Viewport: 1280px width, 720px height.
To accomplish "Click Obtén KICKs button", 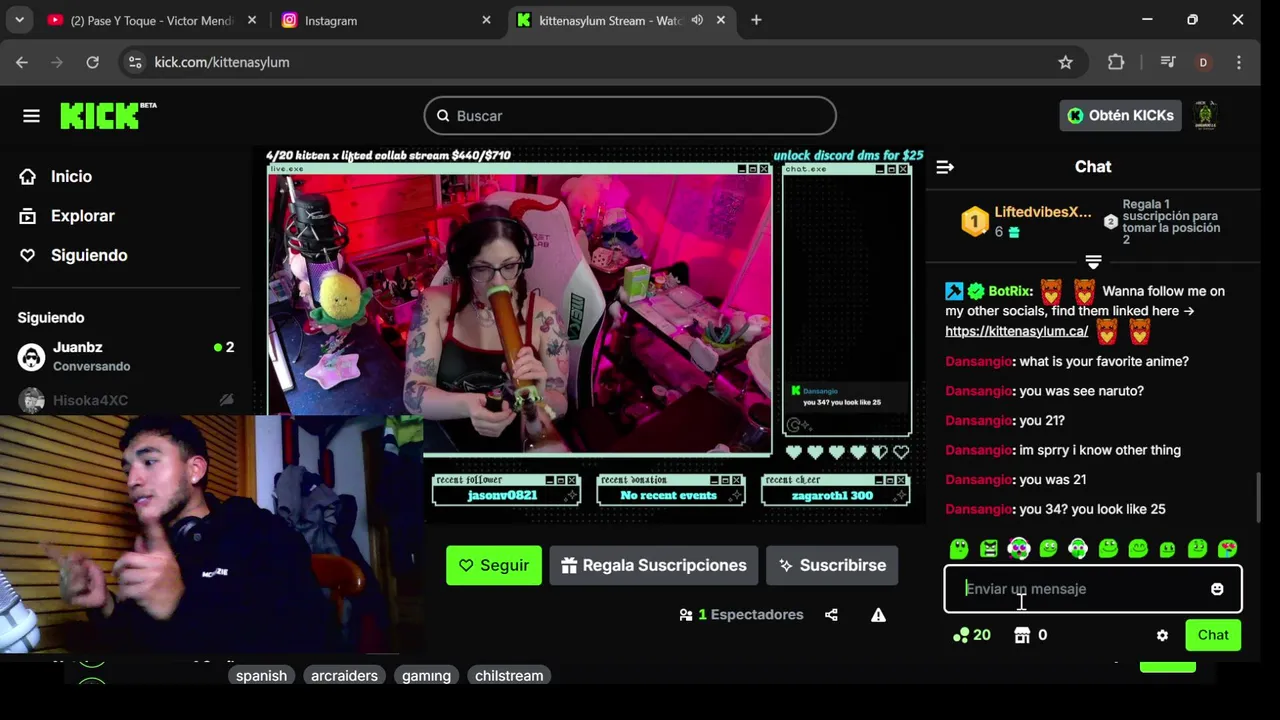I will [x=1120, y=116].
